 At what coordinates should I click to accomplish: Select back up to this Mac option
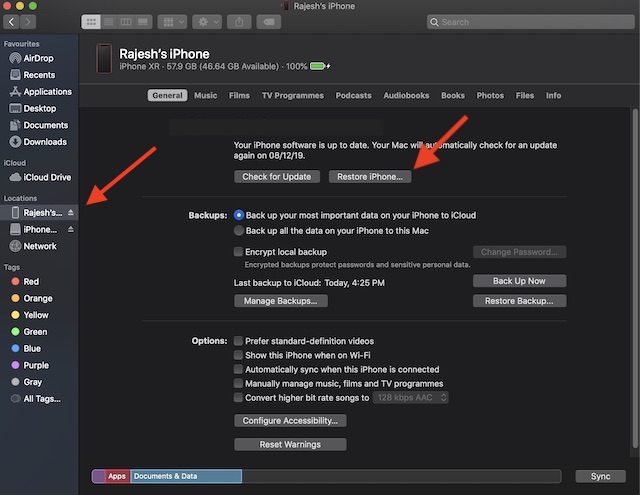click(239, 231)
